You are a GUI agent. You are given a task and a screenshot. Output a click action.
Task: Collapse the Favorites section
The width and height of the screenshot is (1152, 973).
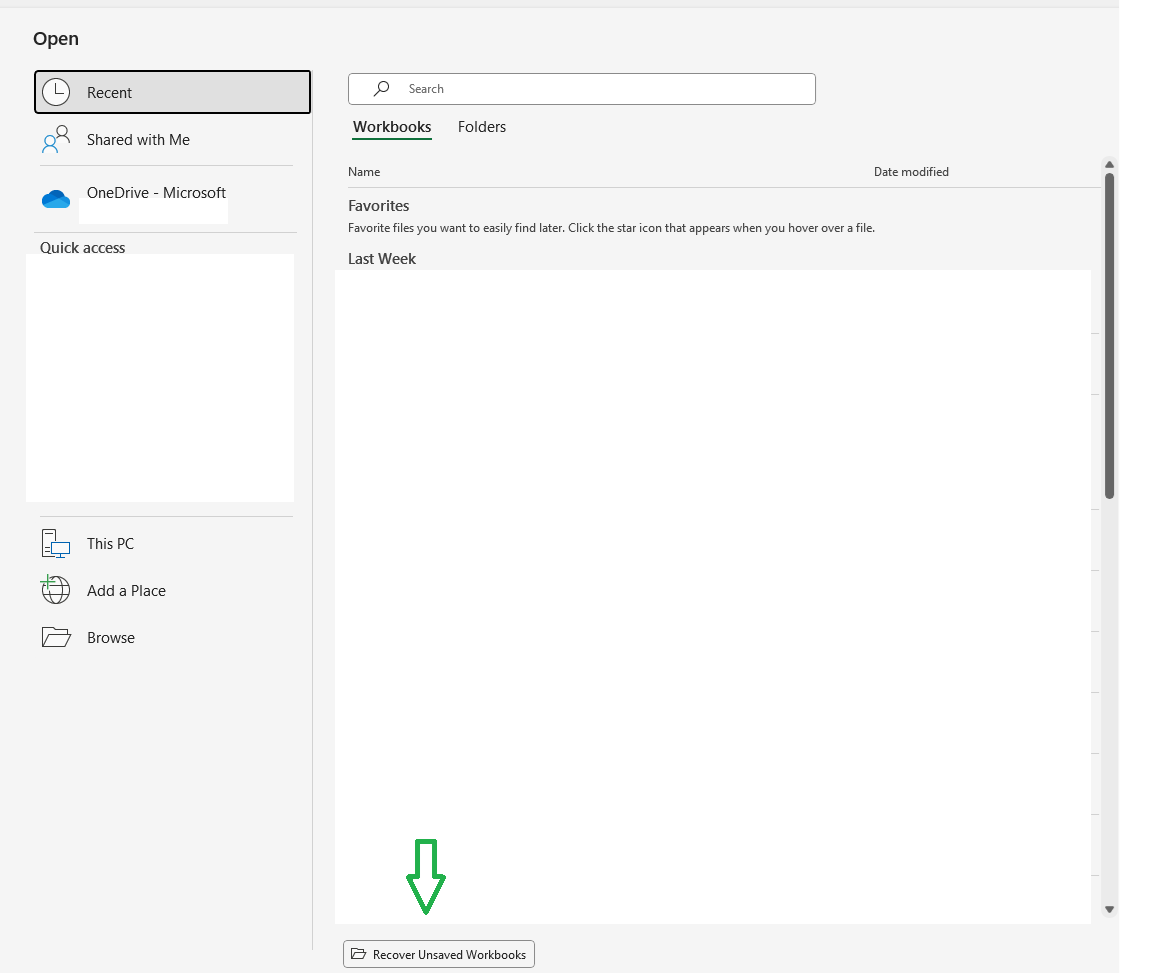pos(378,205)
